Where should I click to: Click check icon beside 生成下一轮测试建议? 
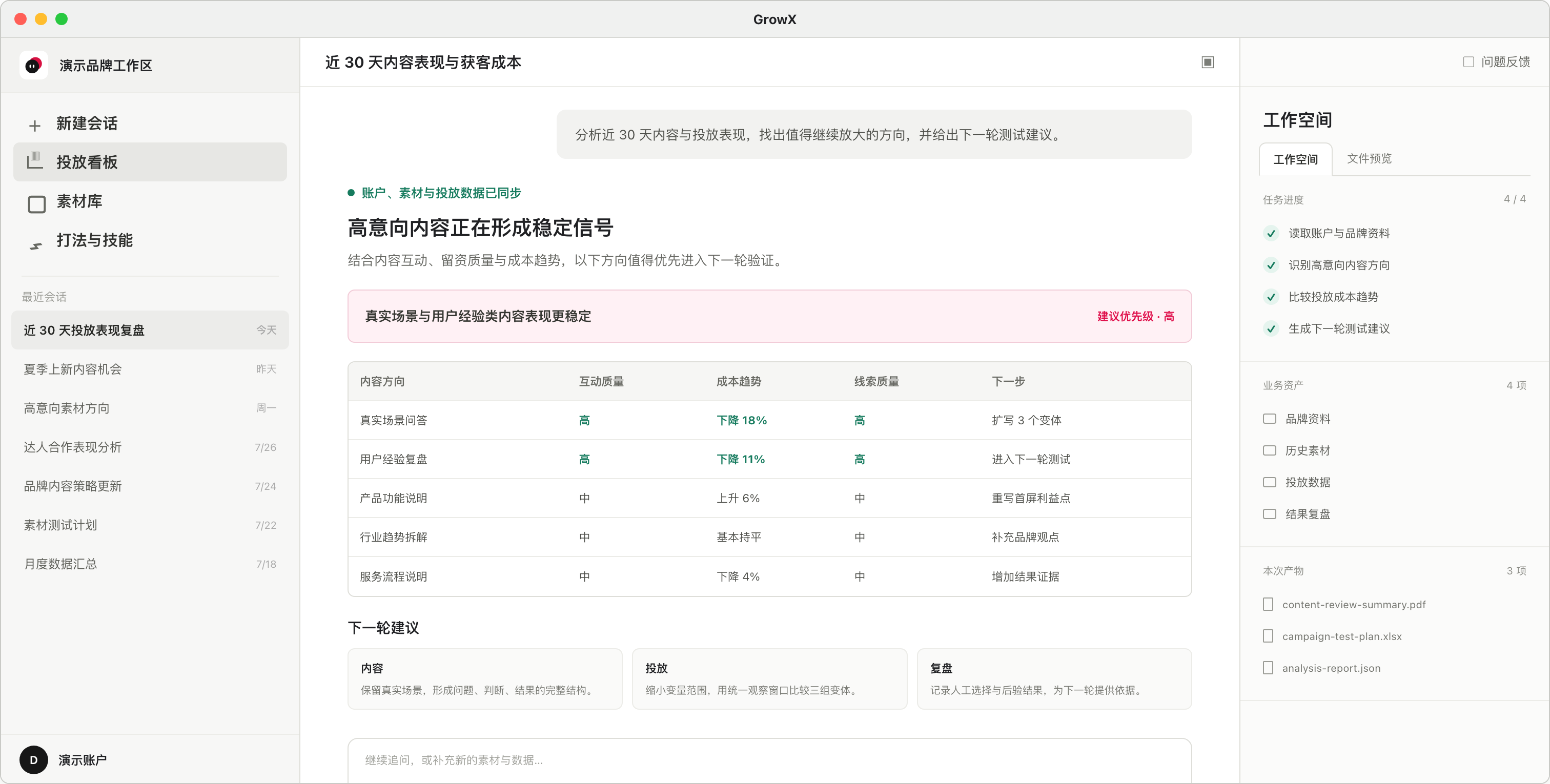[1271, 328]
